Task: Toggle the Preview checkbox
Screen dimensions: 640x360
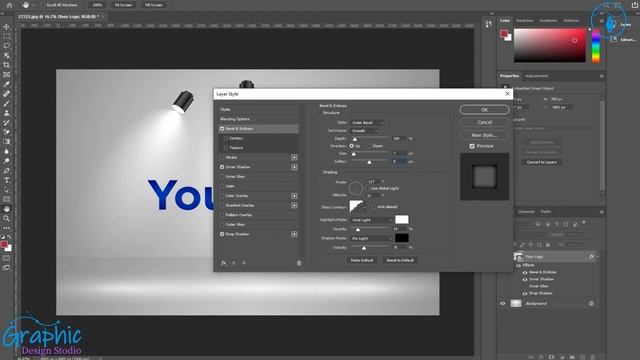Action: point(472,146)
